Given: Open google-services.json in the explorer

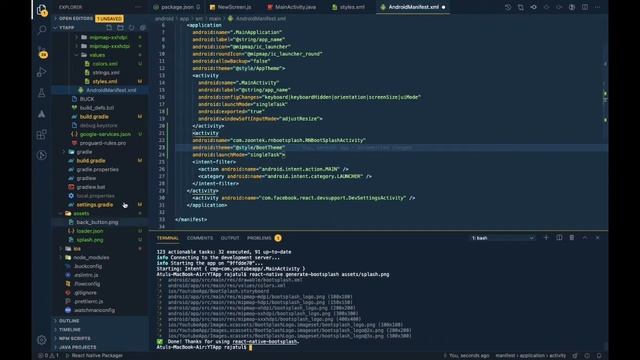Looking at the screenshot, I should point(105,134).
